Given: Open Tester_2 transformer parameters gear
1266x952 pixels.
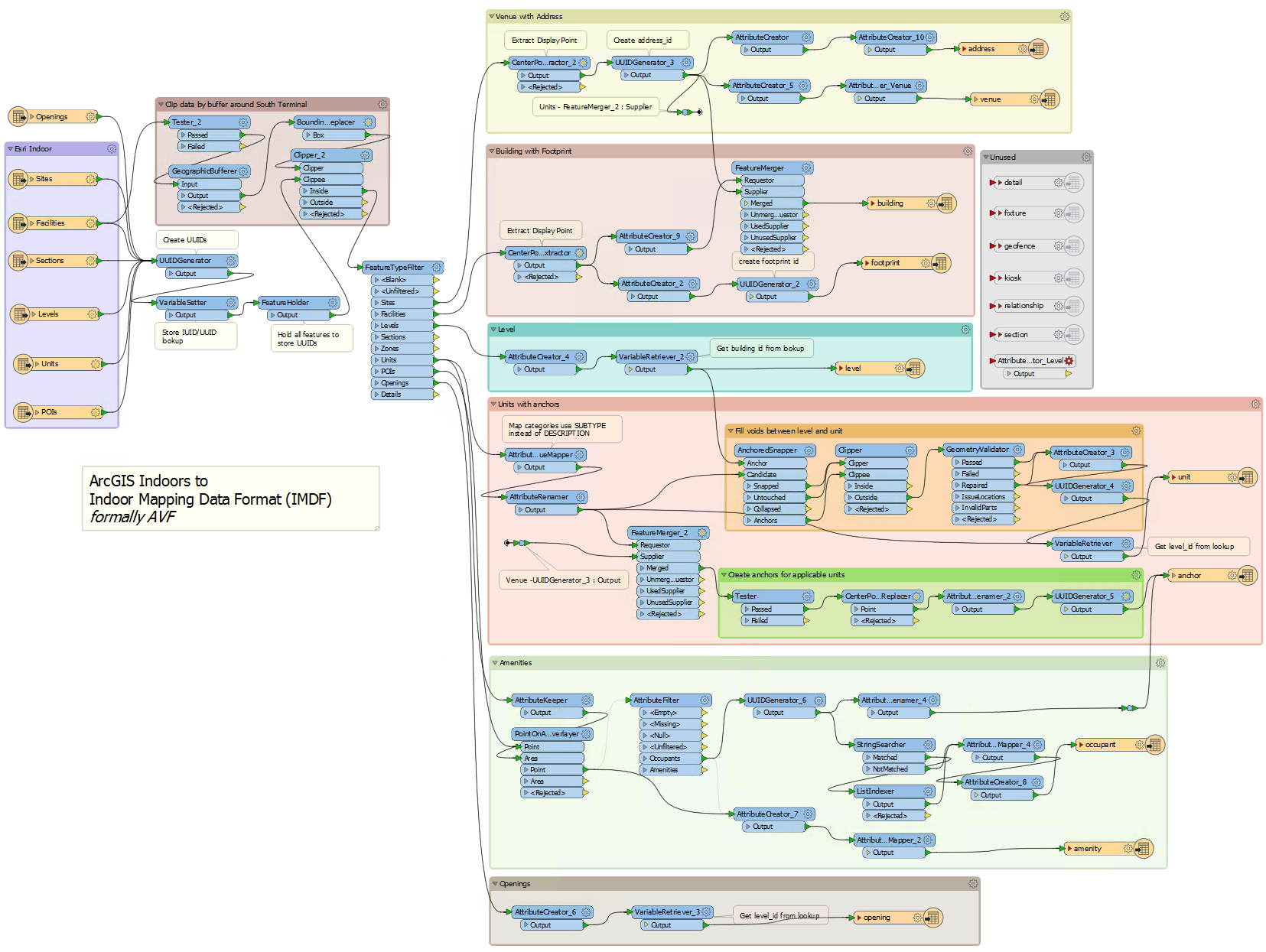Looking at the screenshot, I should tap(243, 122).
